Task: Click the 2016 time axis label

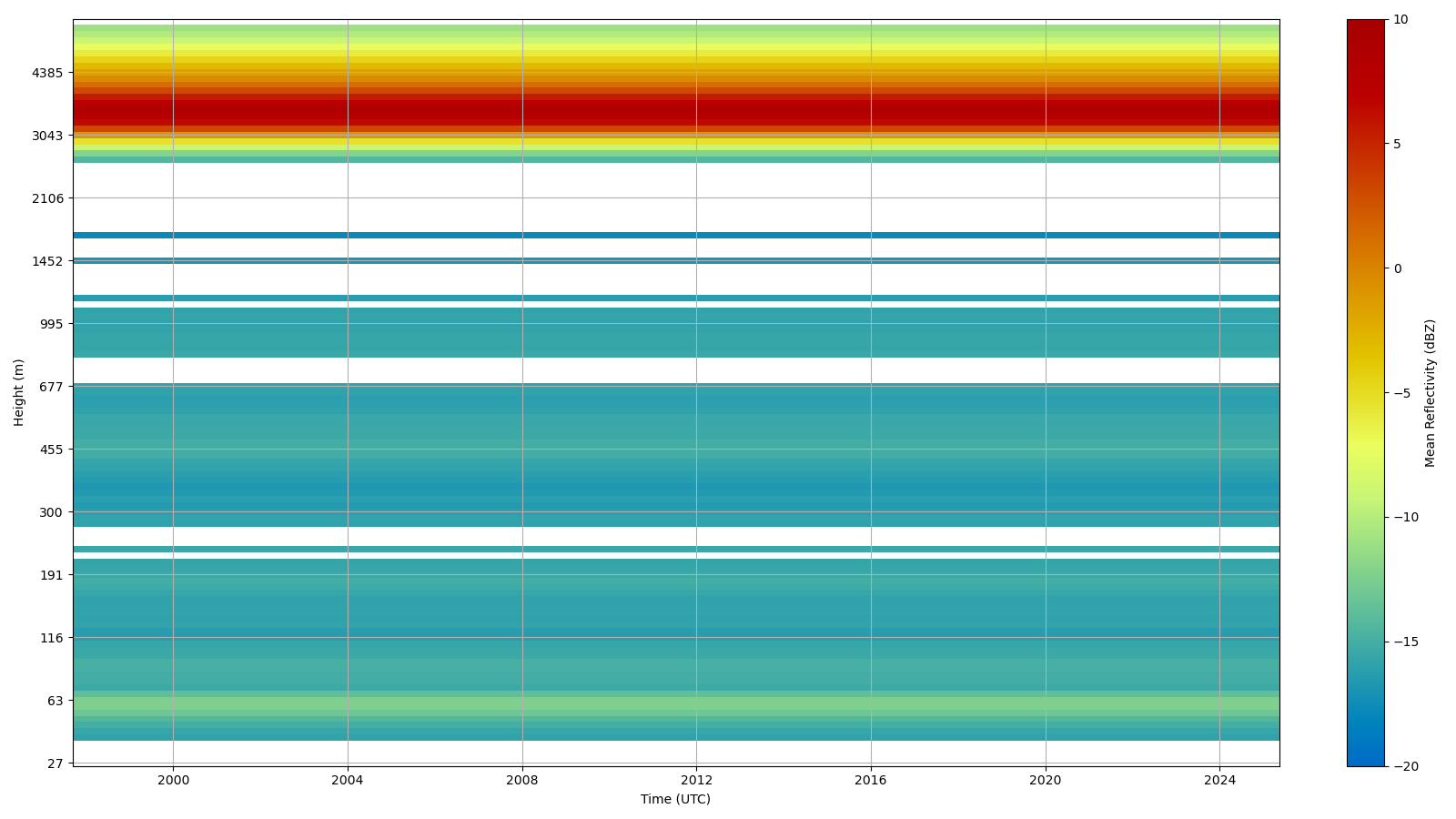Action: click(x=871, y=780)
